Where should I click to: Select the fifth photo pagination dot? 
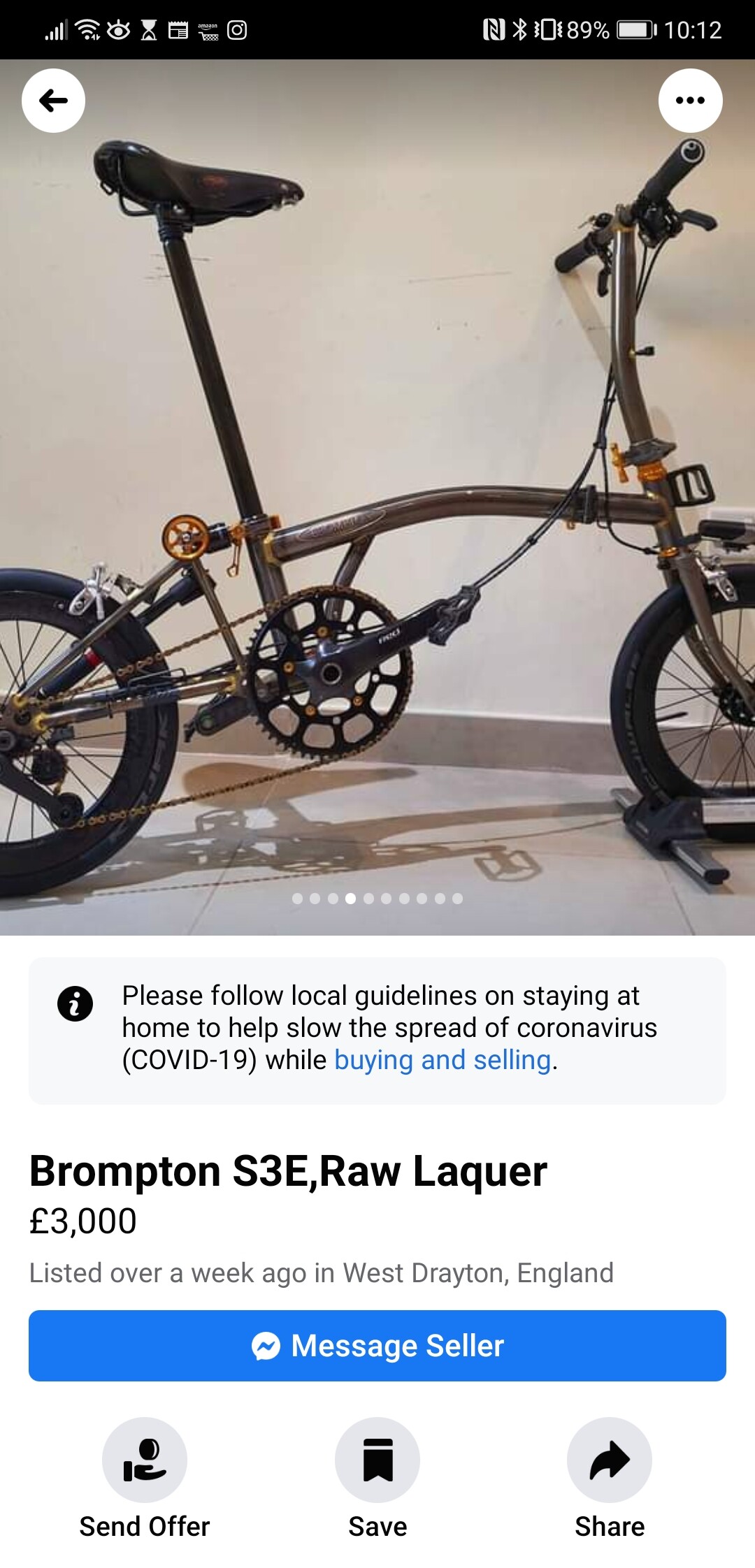(368, 899)
